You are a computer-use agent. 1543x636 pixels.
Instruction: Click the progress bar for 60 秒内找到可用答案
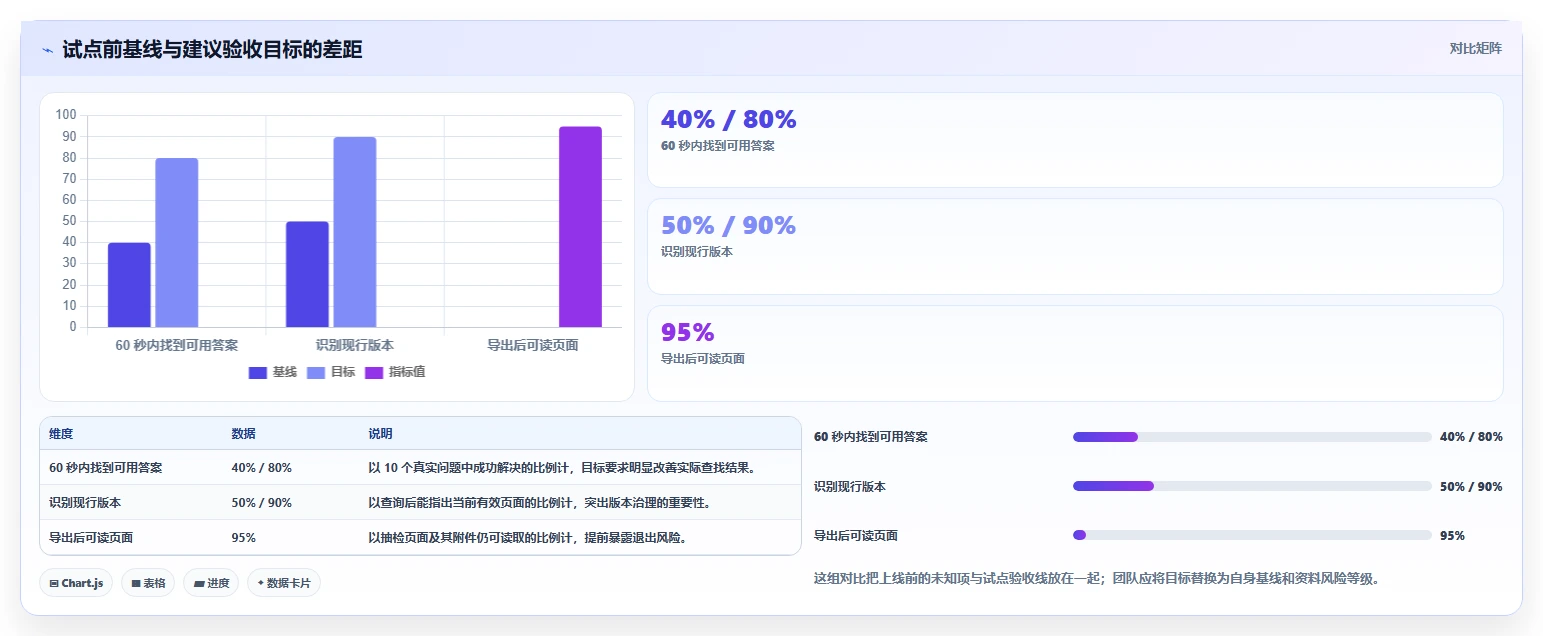(1252, 437)
